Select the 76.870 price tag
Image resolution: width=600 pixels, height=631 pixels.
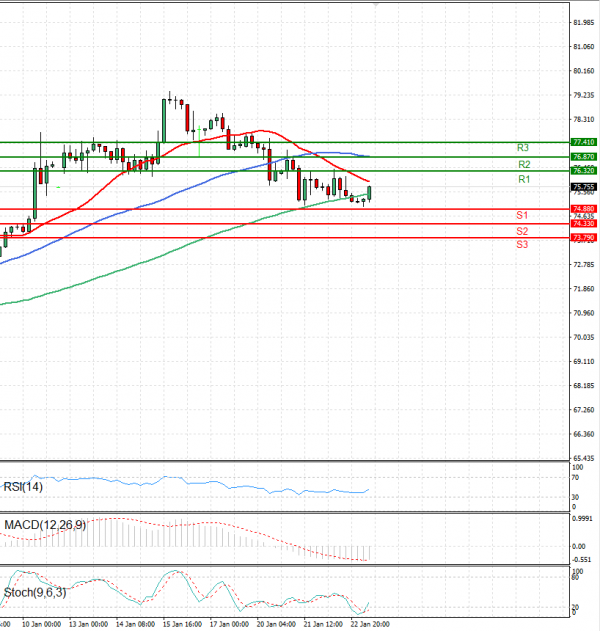tap(584, 157)
